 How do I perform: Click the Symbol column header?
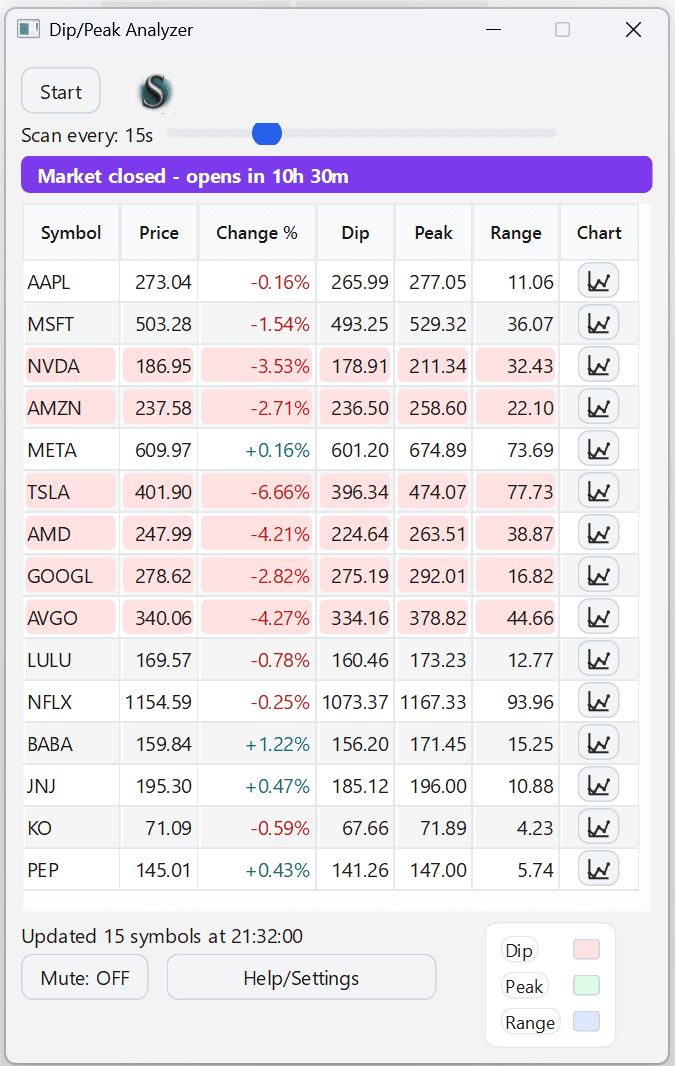71,233
